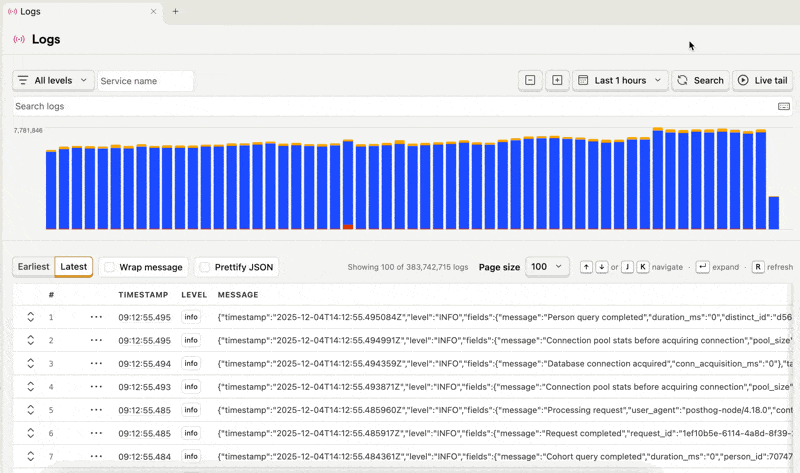Image resolution: width=800 pixels, height=473 pixels.
Task: Click timestamp 09:12:55.494 in row 3
Action: (144, 364)
